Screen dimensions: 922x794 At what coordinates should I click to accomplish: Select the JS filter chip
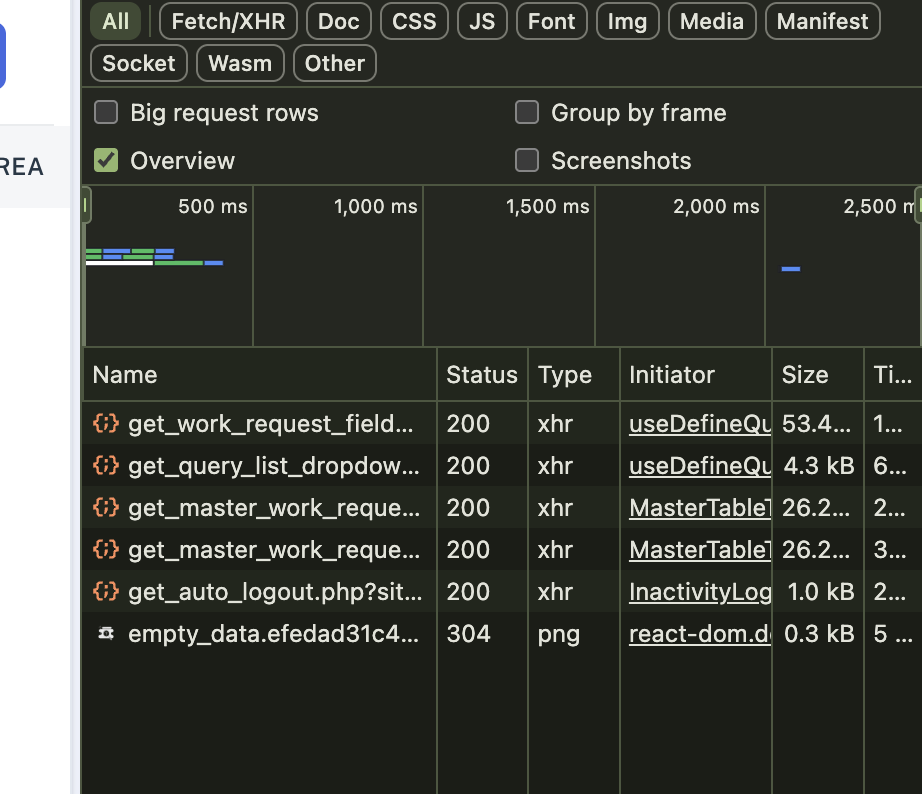click(482, 21)
